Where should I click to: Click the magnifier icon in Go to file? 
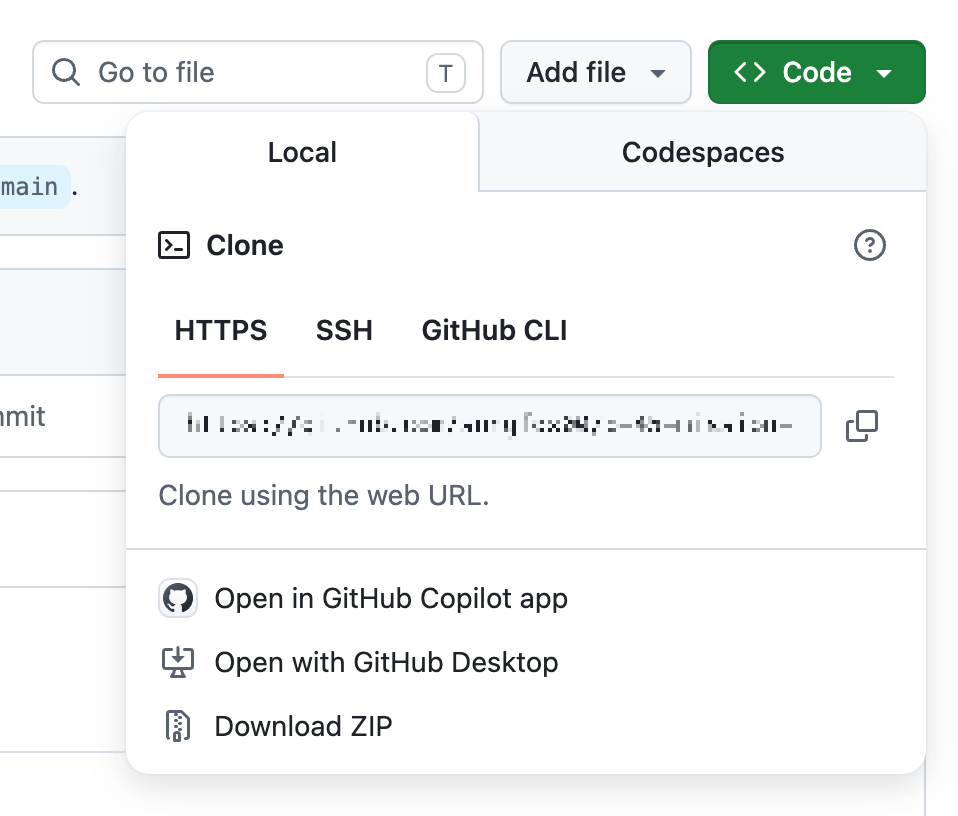tap(65, 72)
